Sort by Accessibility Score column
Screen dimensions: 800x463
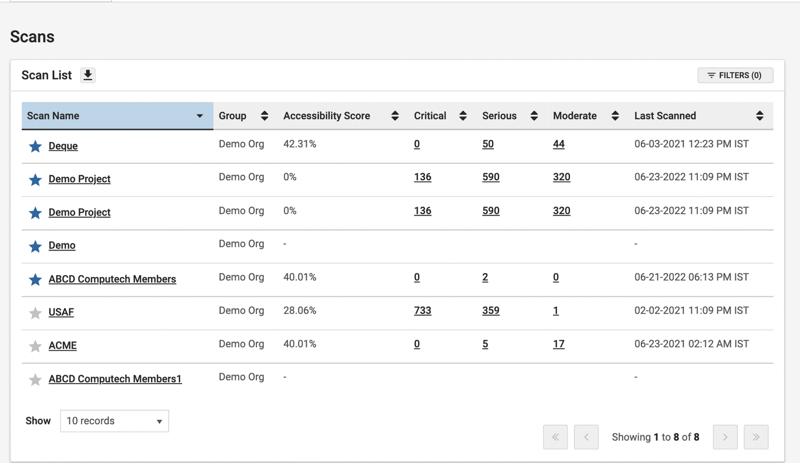pyautogui.click(x=340, y=116)
